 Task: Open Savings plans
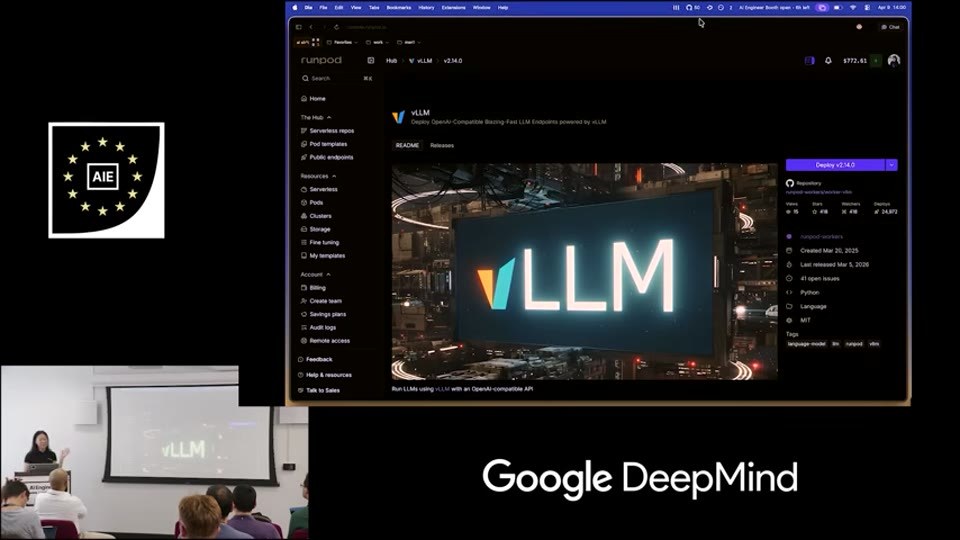(x=323, y=314)
